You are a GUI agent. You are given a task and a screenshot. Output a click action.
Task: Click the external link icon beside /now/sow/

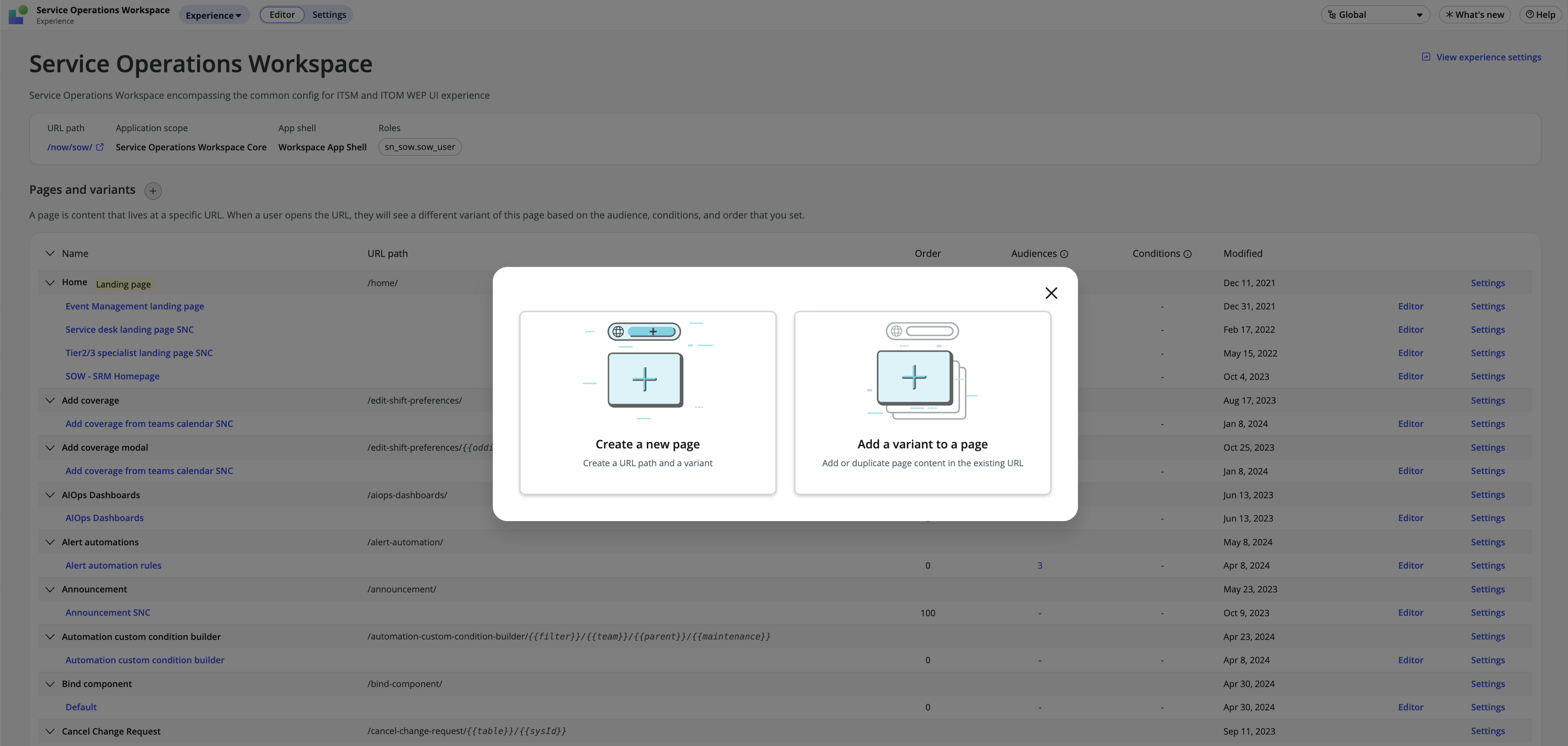pyautogui.click(x=100, y=147)
